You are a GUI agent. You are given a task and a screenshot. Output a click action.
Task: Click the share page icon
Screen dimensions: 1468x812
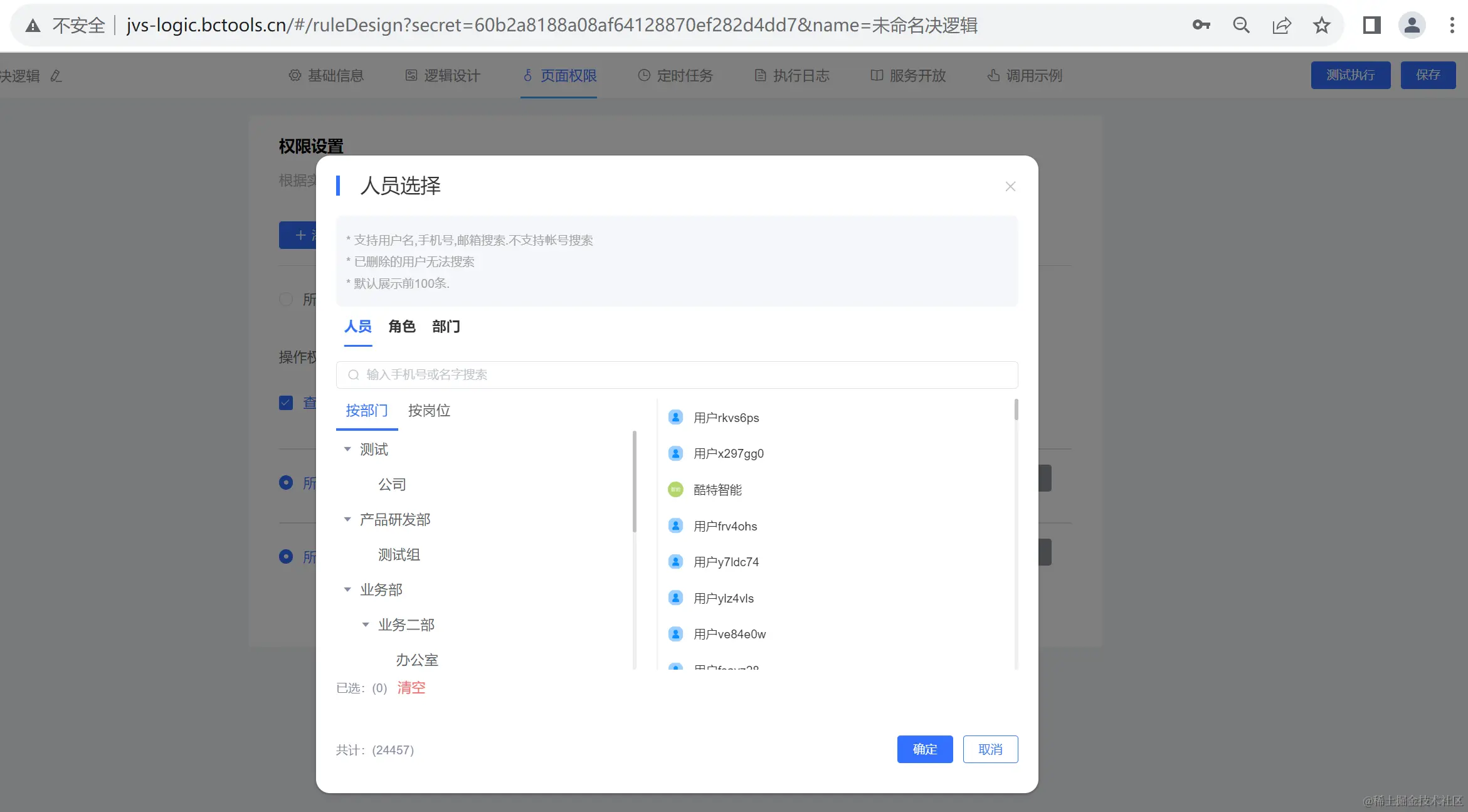tap(1281, 25)
